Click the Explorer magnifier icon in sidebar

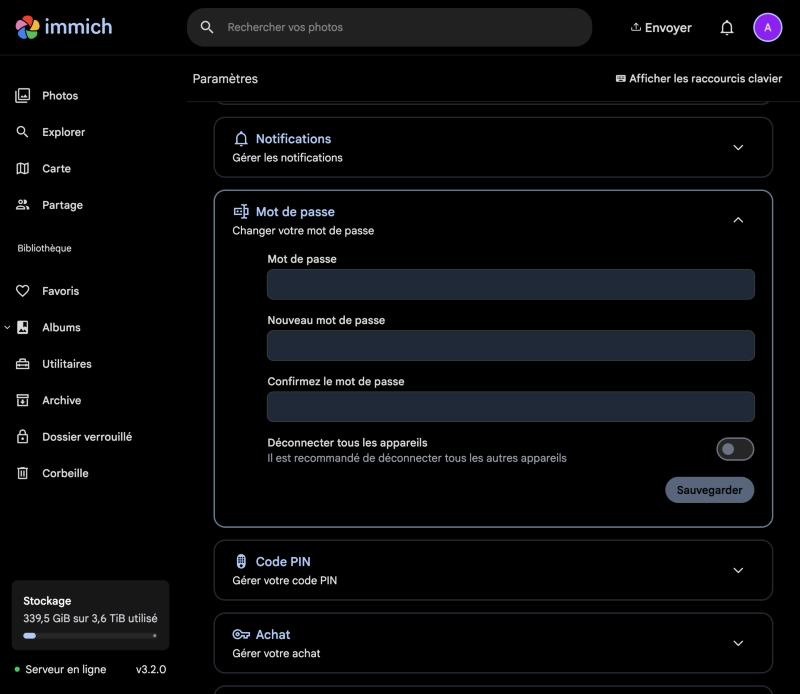point(22,132)
